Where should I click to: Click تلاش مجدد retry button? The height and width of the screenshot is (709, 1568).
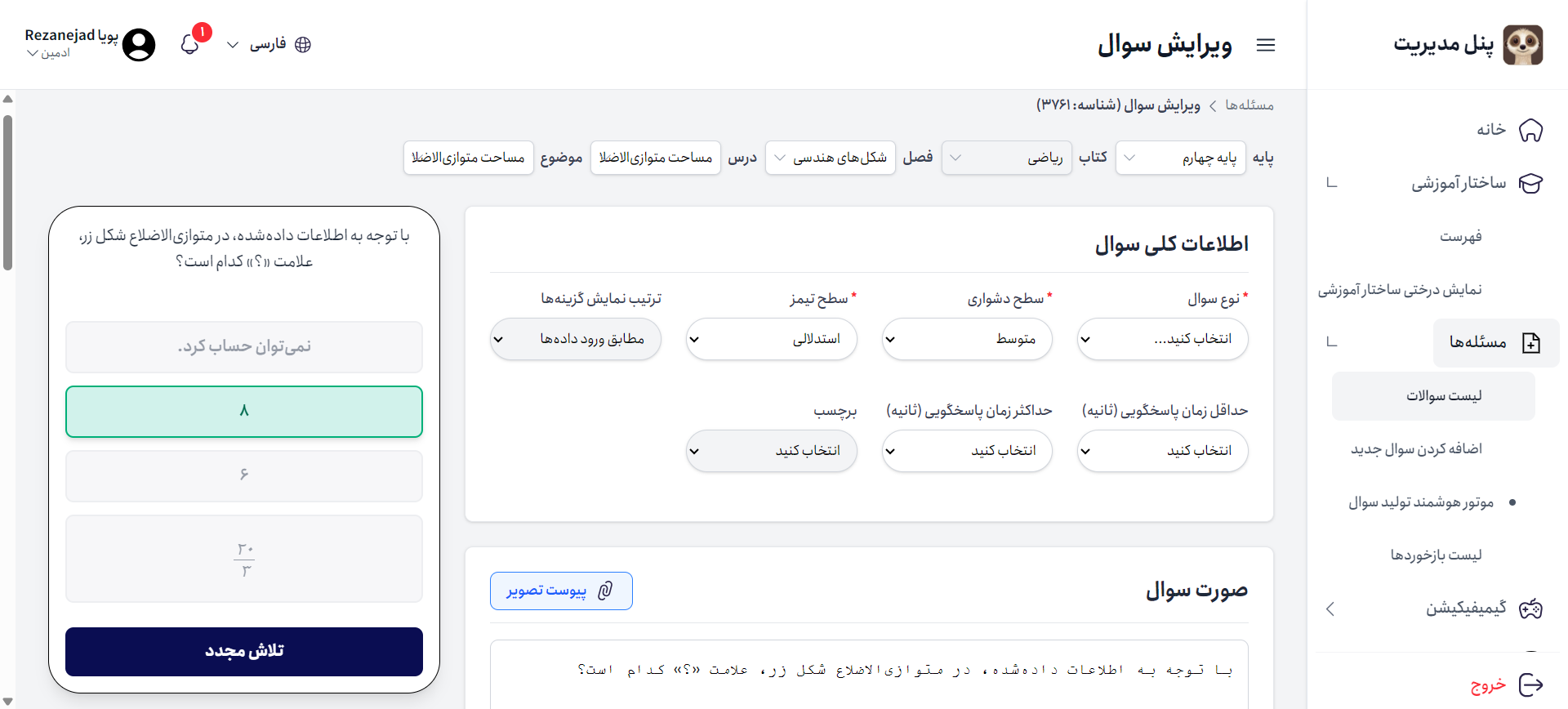tap(244, 652)
